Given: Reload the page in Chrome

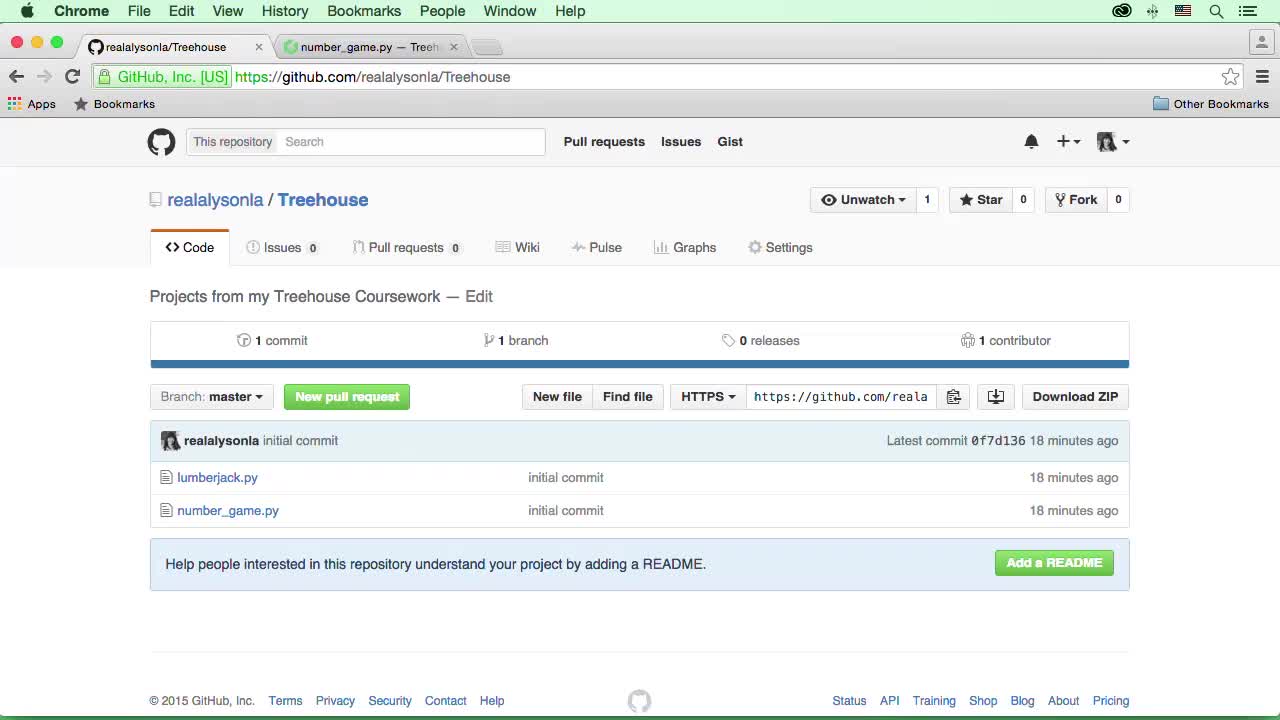Looking at the screenshot, I should tap(72, 76).
